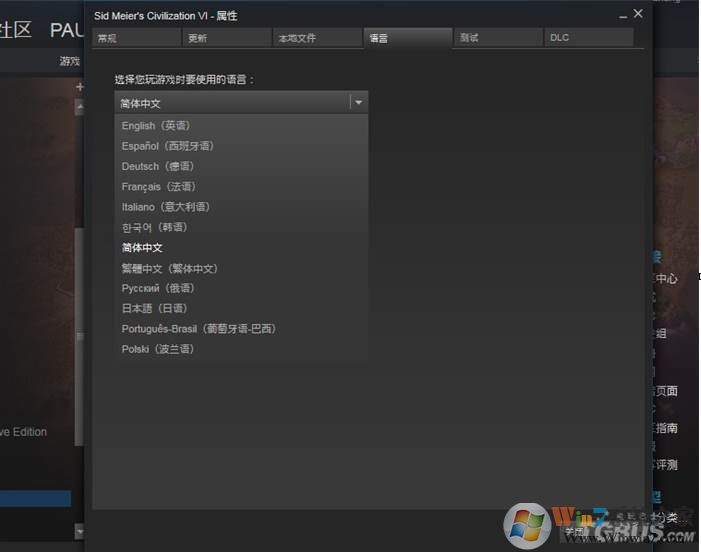
Task: Select Français (法语) language option
Action: coord(158,187)
